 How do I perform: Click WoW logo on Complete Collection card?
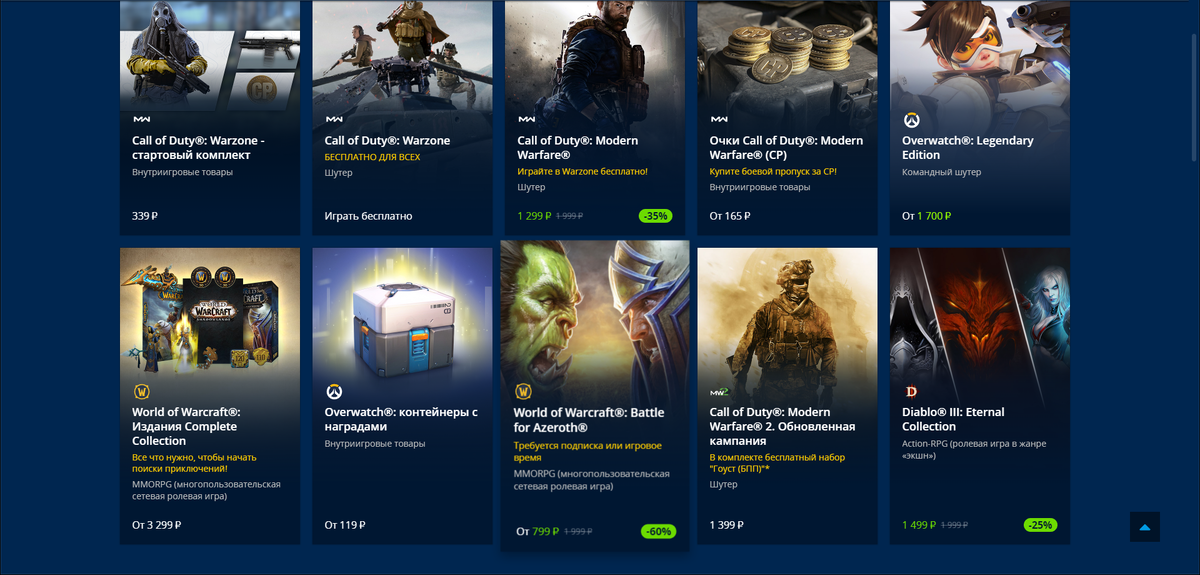pos(141,391)
